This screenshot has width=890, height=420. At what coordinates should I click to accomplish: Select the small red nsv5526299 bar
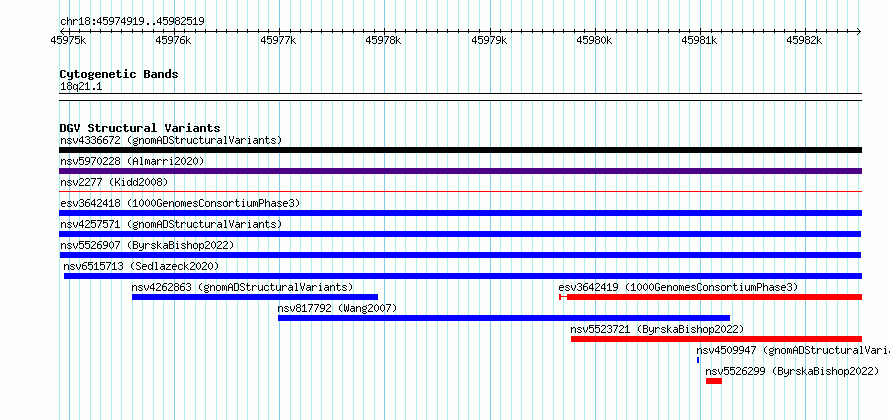[714, 381]
